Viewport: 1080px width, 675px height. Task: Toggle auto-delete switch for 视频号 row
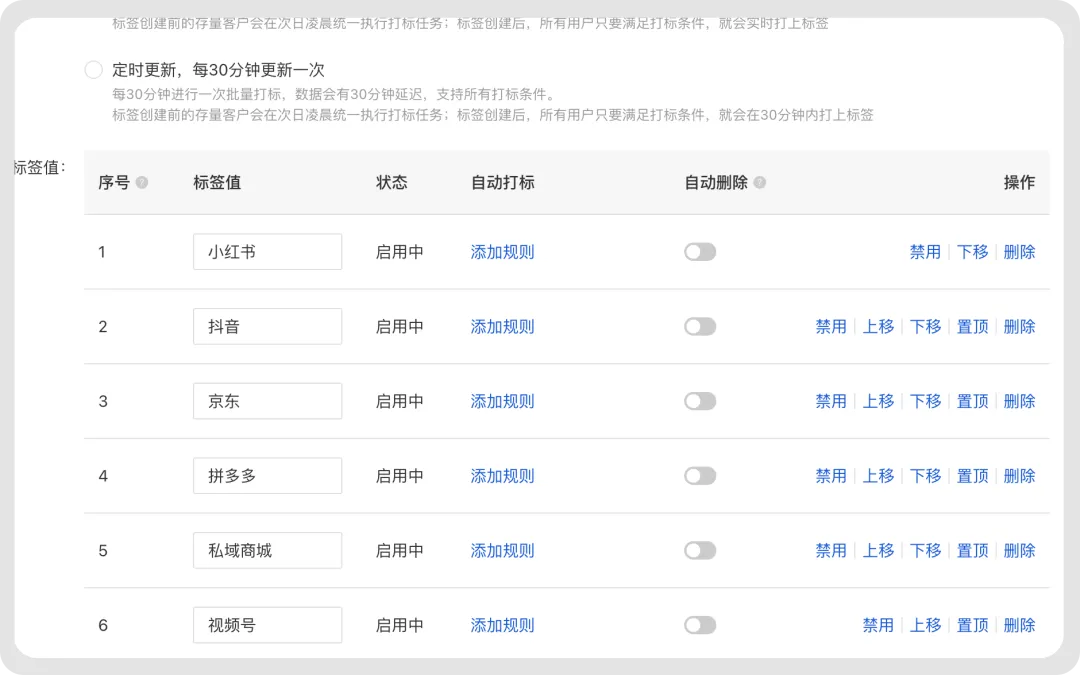(700, 625)
